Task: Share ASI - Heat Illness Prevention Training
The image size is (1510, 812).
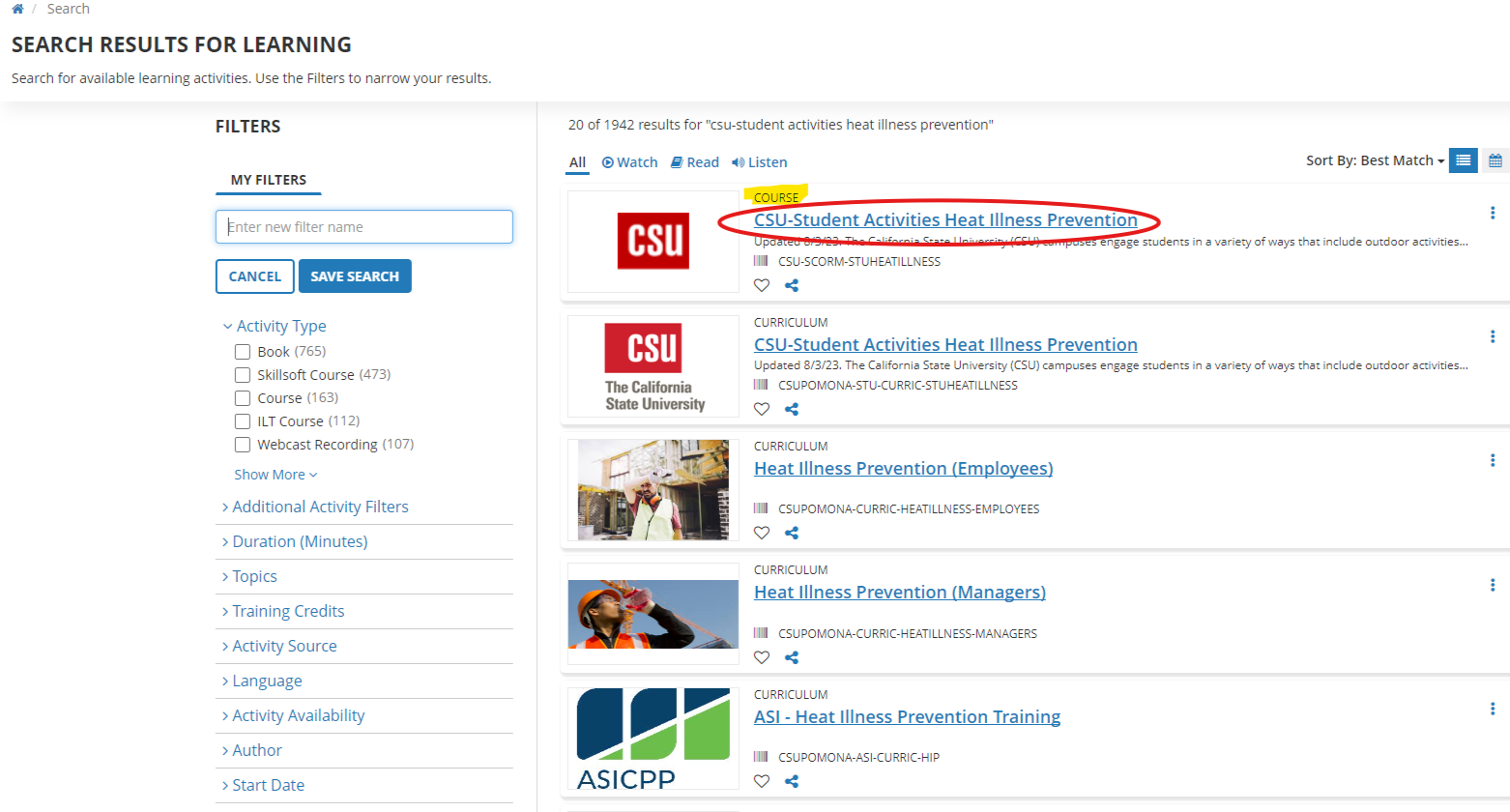Action: coord(792,781)
